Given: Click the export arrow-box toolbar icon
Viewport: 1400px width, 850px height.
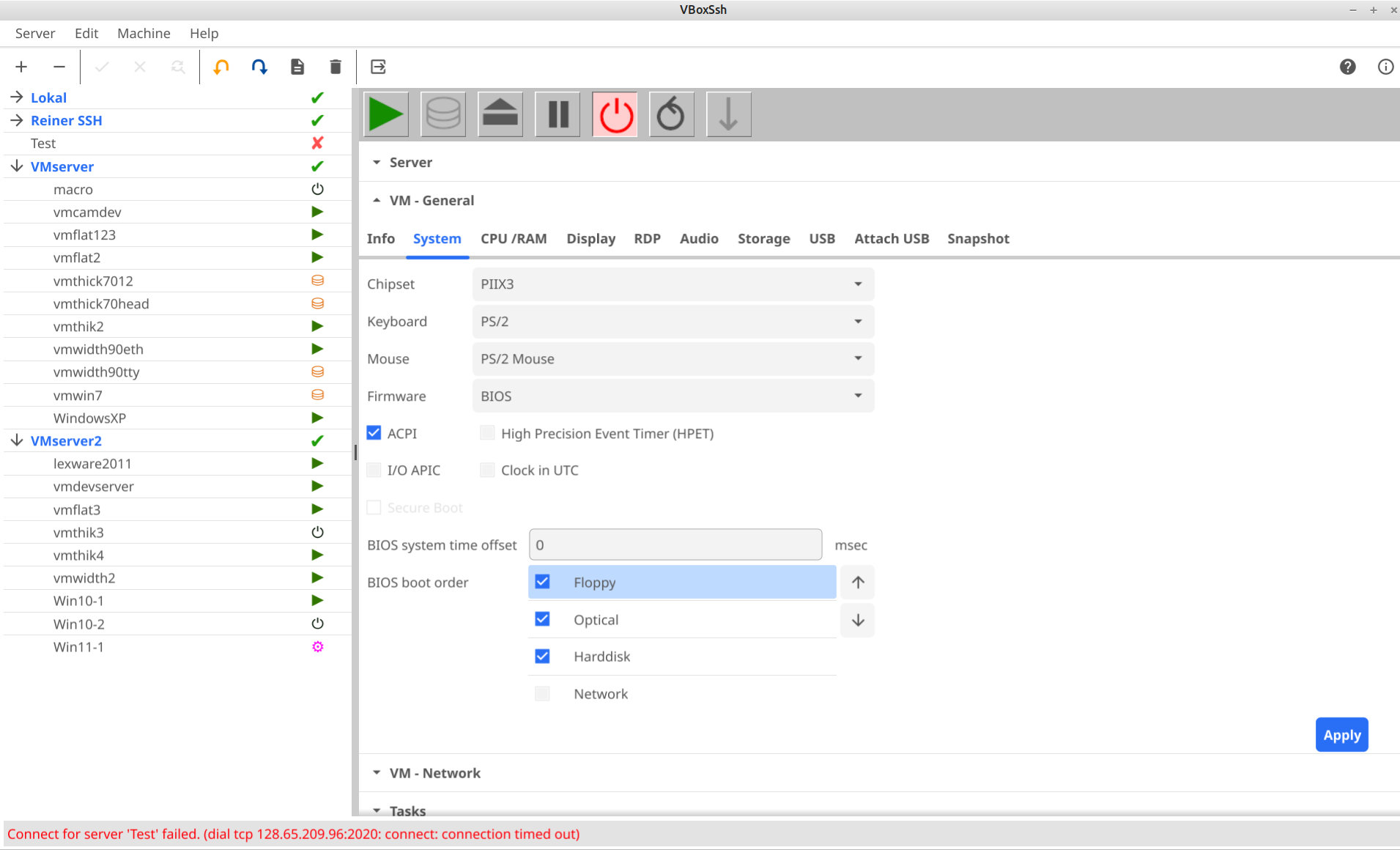Looking at the screenshot, I should point(378,67).
